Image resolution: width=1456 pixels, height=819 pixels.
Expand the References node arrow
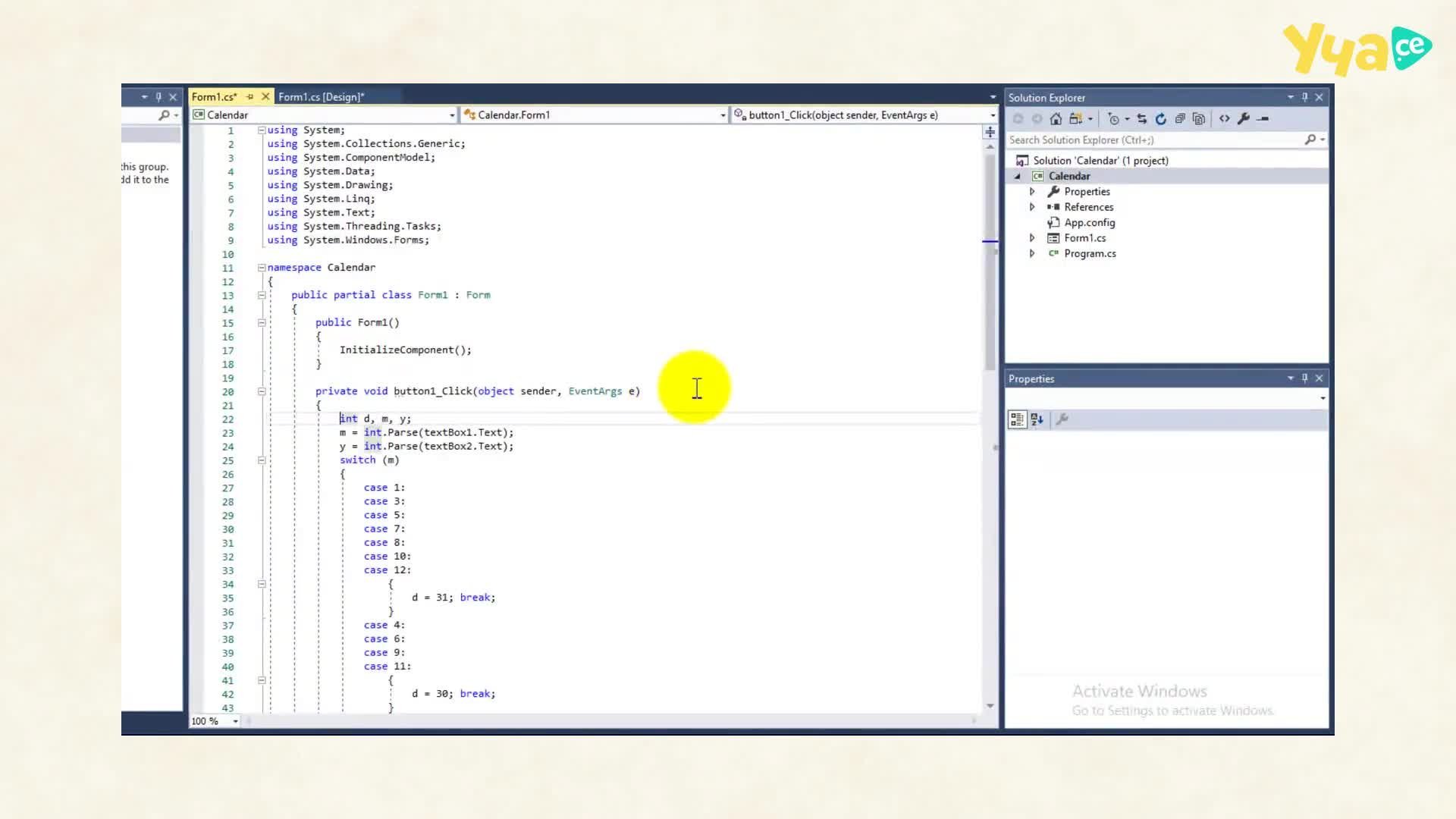pyautogui.click(x=1032, y=207)
